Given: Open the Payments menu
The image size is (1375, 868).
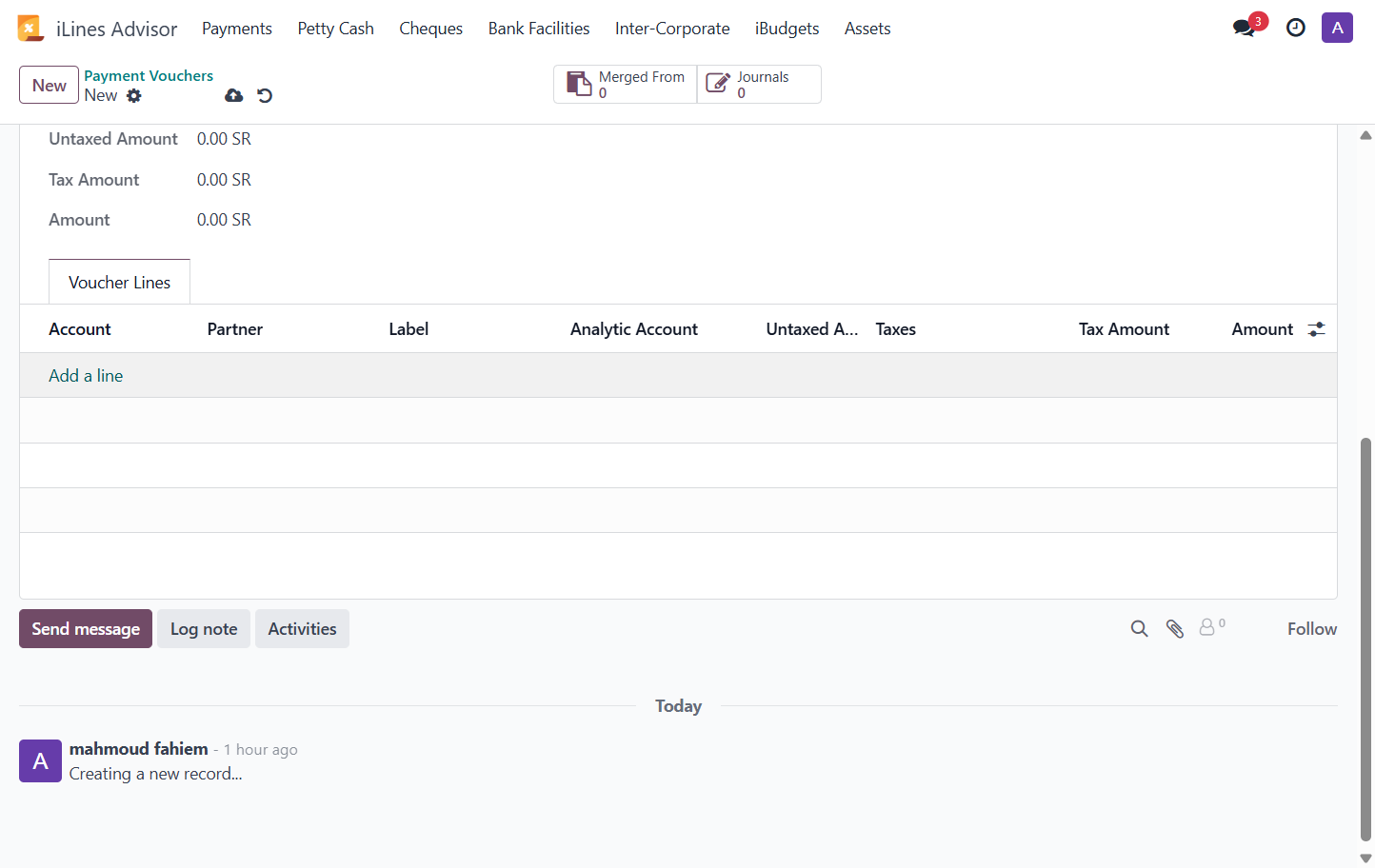Looking at the screenshot, I should (x=237, y=29).
